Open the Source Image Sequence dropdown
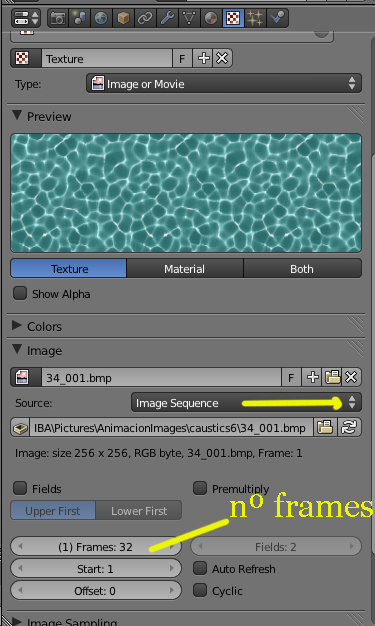The height and width of the screenshot is (626, 375). tap(246, 402)
